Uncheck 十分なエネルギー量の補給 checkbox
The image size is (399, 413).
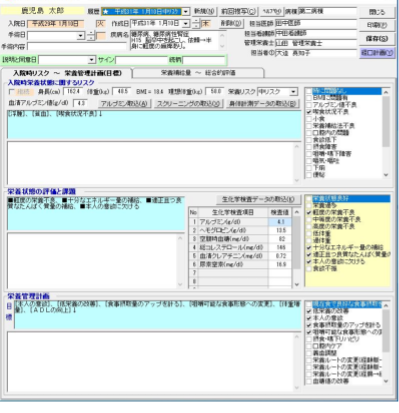pyautogui.click(x=309, y=248)
